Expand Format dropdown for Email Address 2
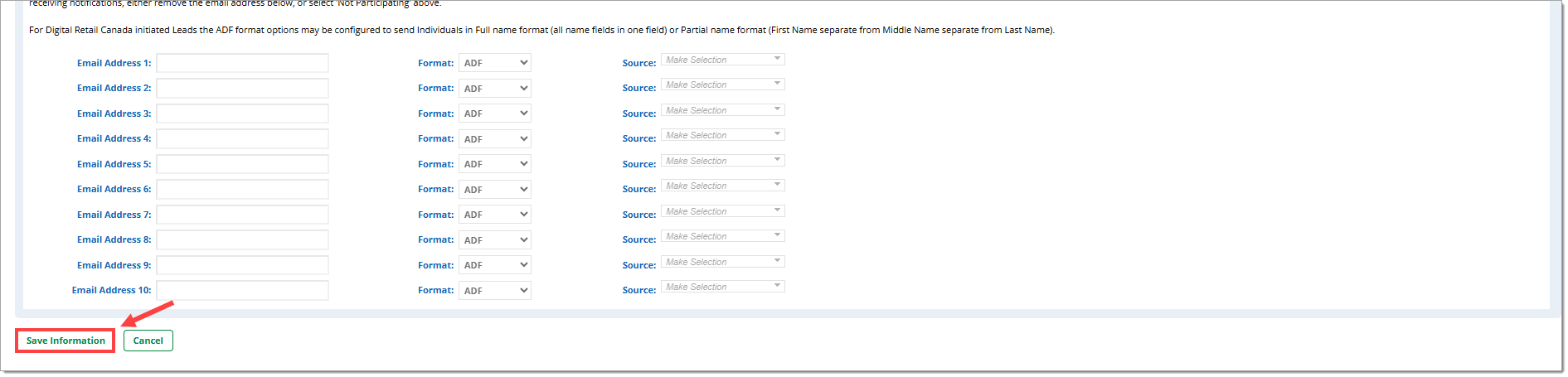 pos(495,89)
